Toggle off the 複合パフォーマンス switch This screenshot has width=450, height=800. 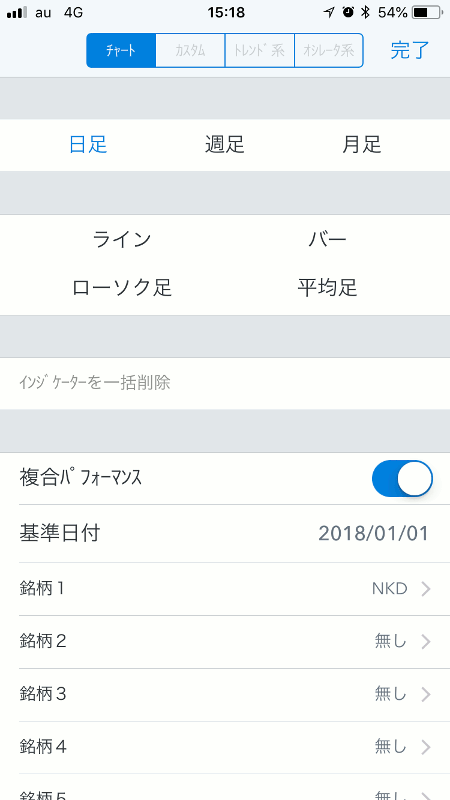tap(403, 479)
